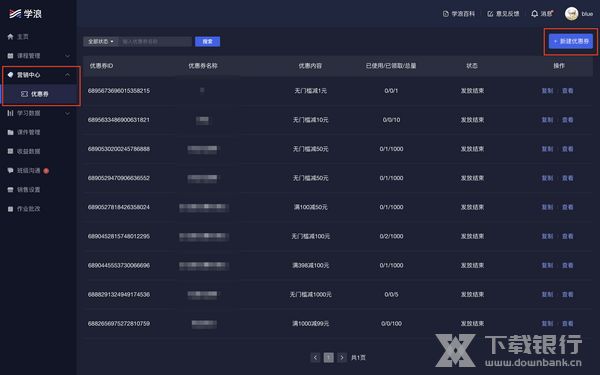Click the 优惠券ID column header

[x=101, y=66]
